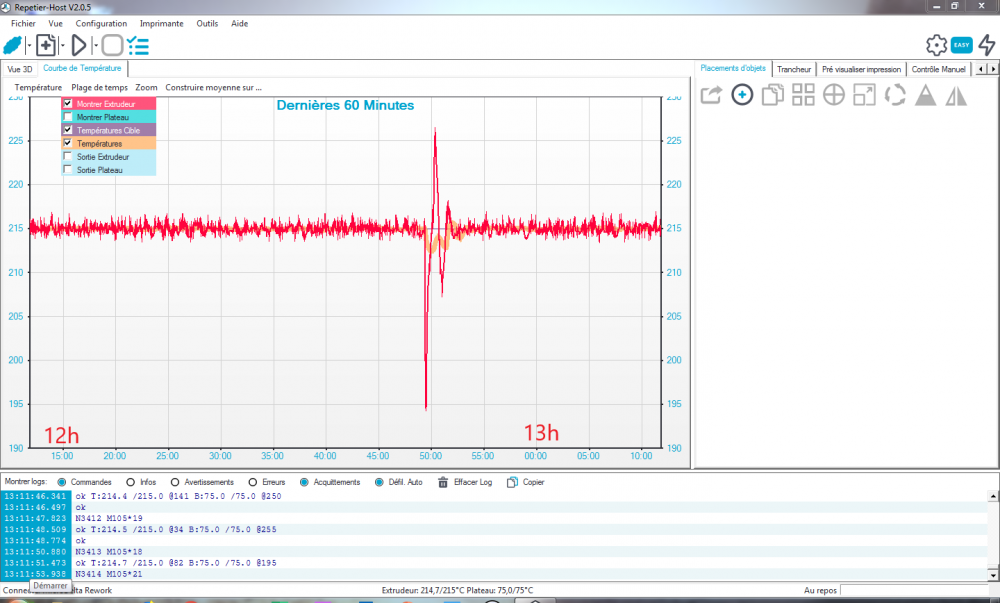Open the Plage de temps dropdown

99,87
